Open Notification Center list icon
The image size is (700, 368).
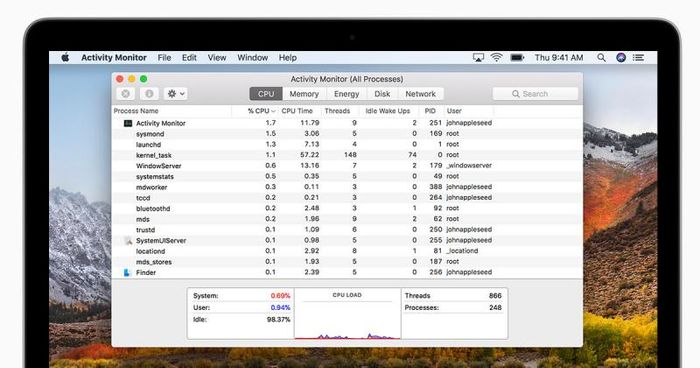click(638, 58)
